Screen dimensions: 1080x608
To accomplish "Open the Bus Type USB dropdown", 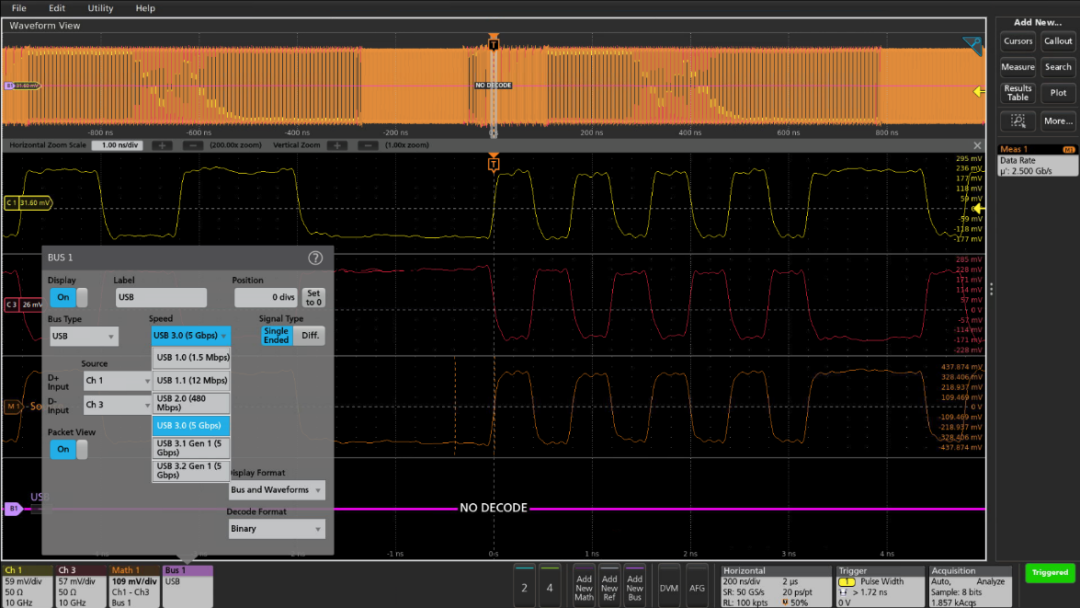I will [x=83, y=337].
